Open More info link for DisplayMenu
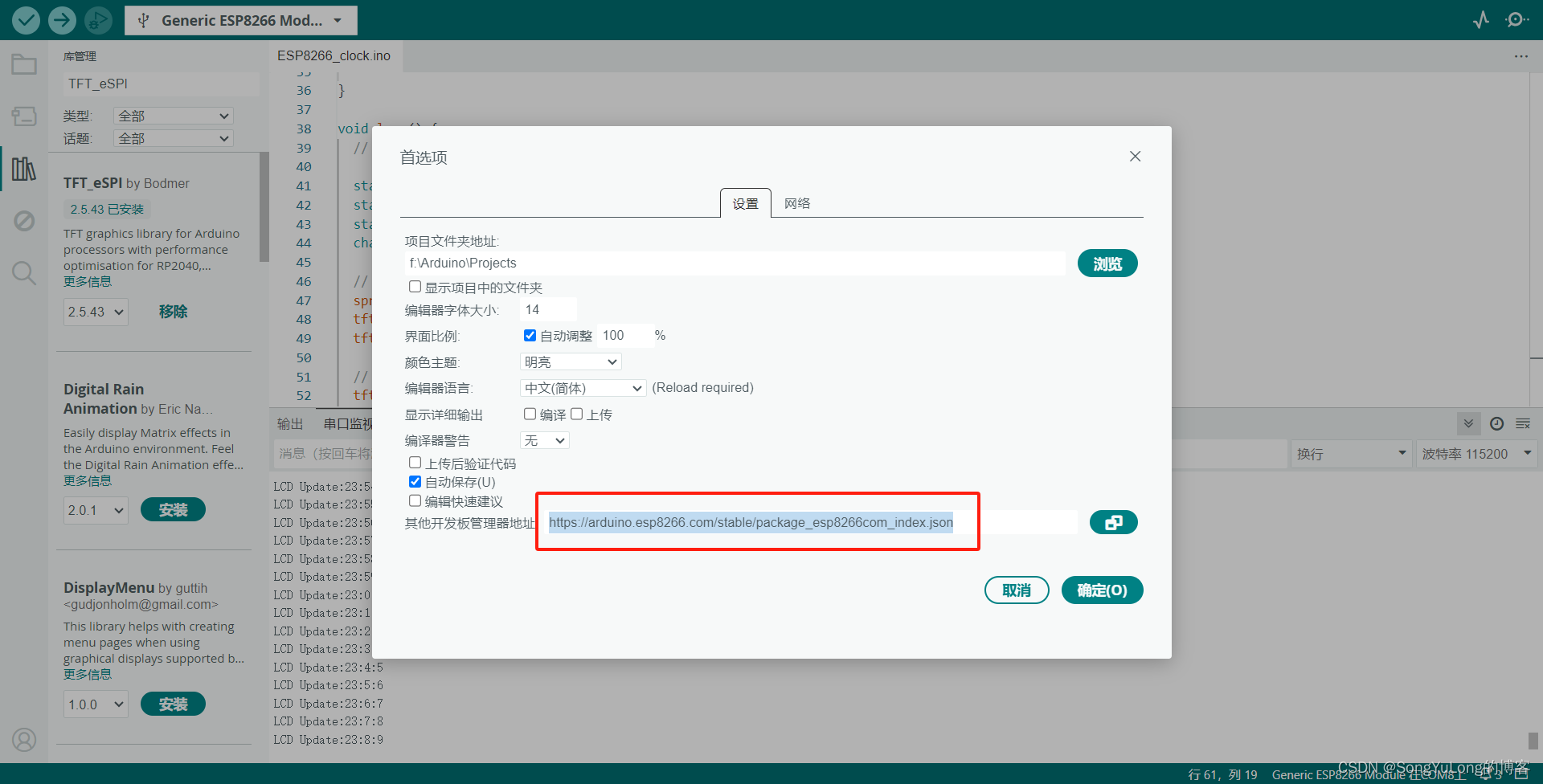This screenshot has width=1543, height=784. coord(88,675)
